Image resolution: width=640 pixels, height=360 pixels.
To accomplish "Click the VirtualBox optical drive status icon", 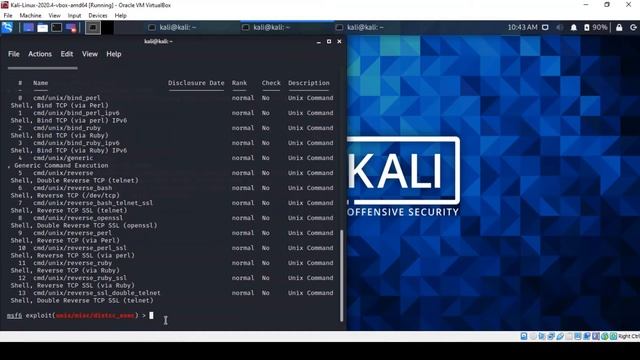I will click(533, 336).
